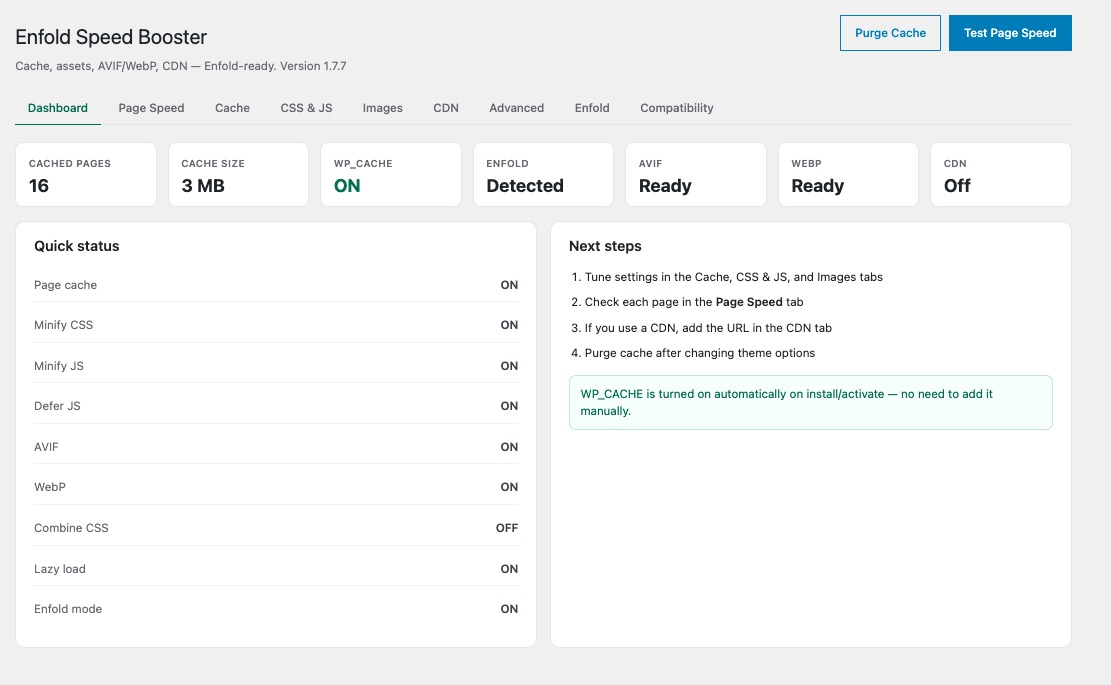Open the Cache tab
This screenshot has height=685, width=1111.
232,108
